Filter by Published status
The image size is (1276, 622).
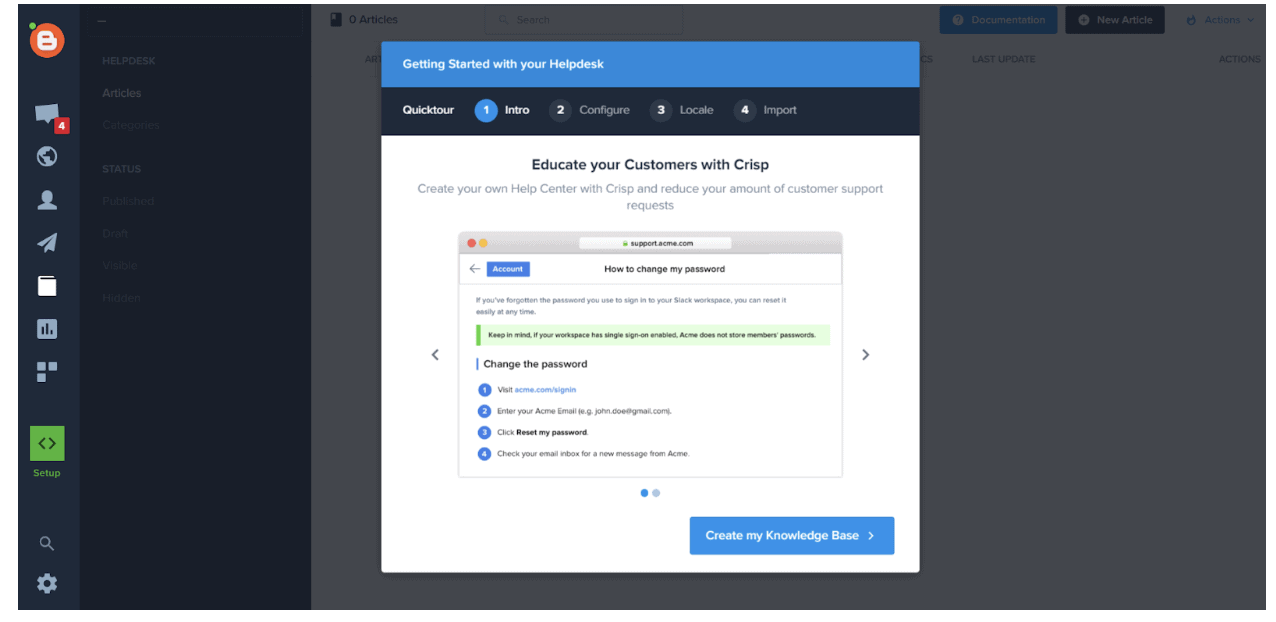(128, 201)
